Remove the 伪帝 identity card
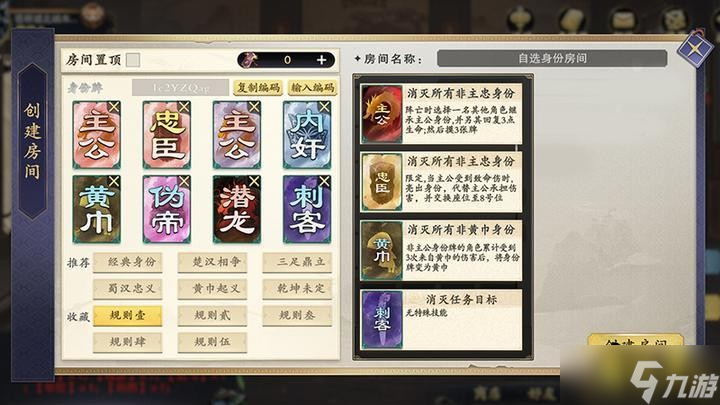This screenshot has width=720, height=405. point(184,182)
